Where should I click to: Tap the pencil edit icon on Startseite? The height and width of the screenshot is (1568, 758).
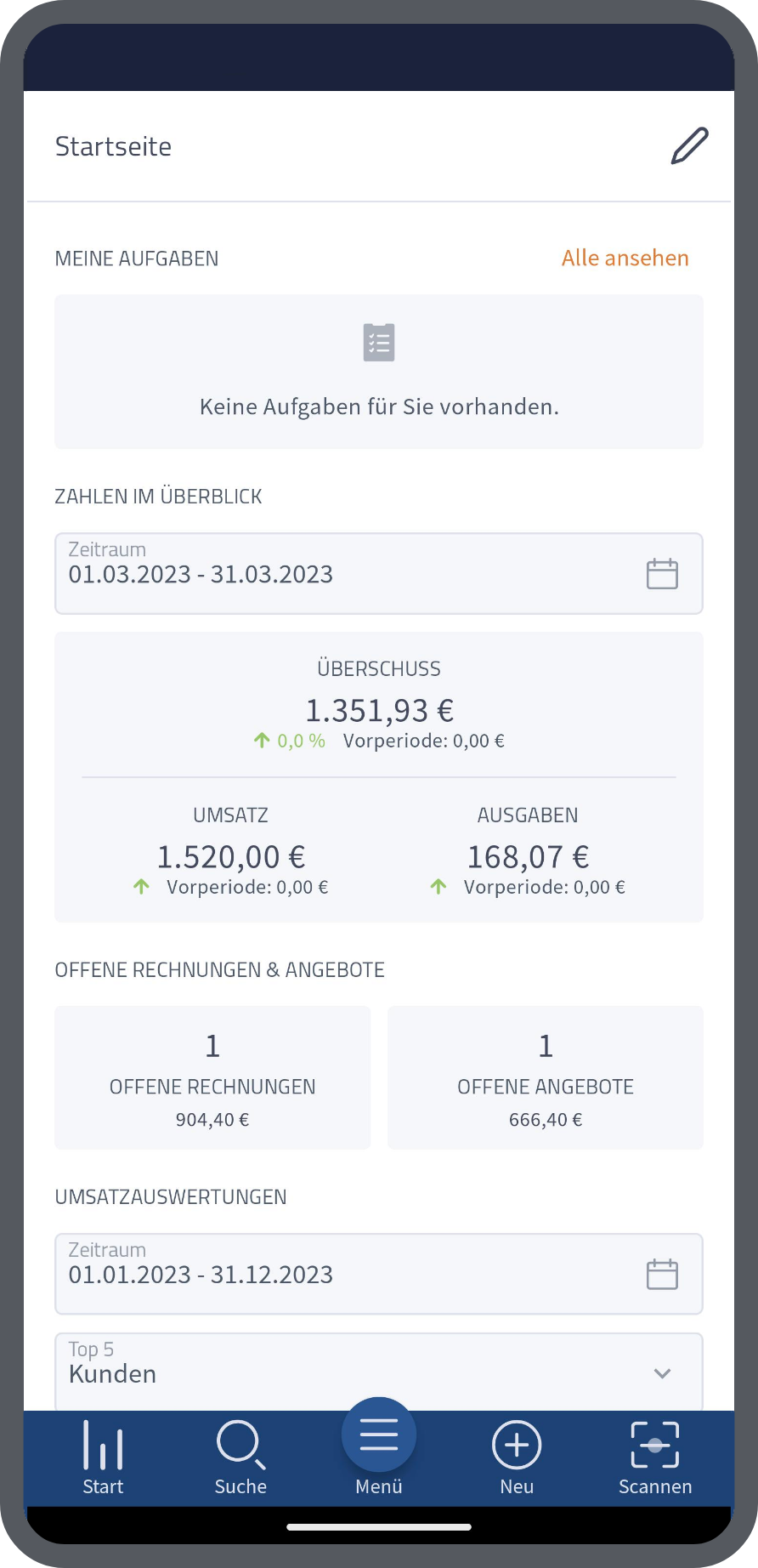tap(689, 146)
